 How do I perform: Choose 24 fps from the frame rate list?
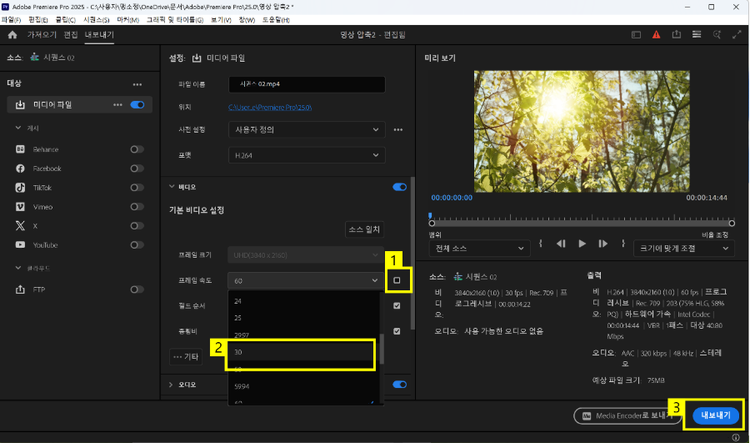(303, 301)
